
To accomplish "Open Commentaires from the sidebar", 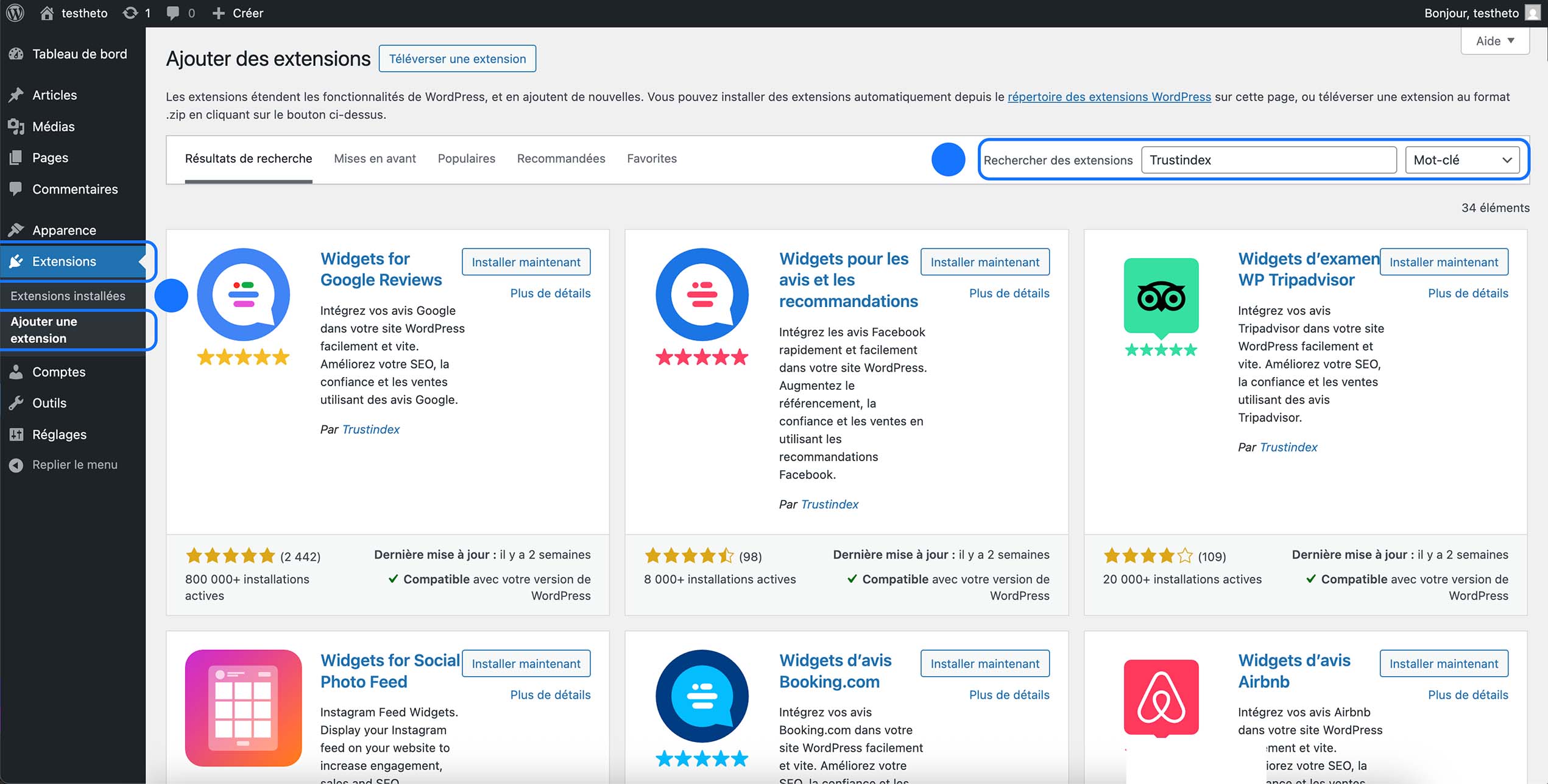I will 74,189.
